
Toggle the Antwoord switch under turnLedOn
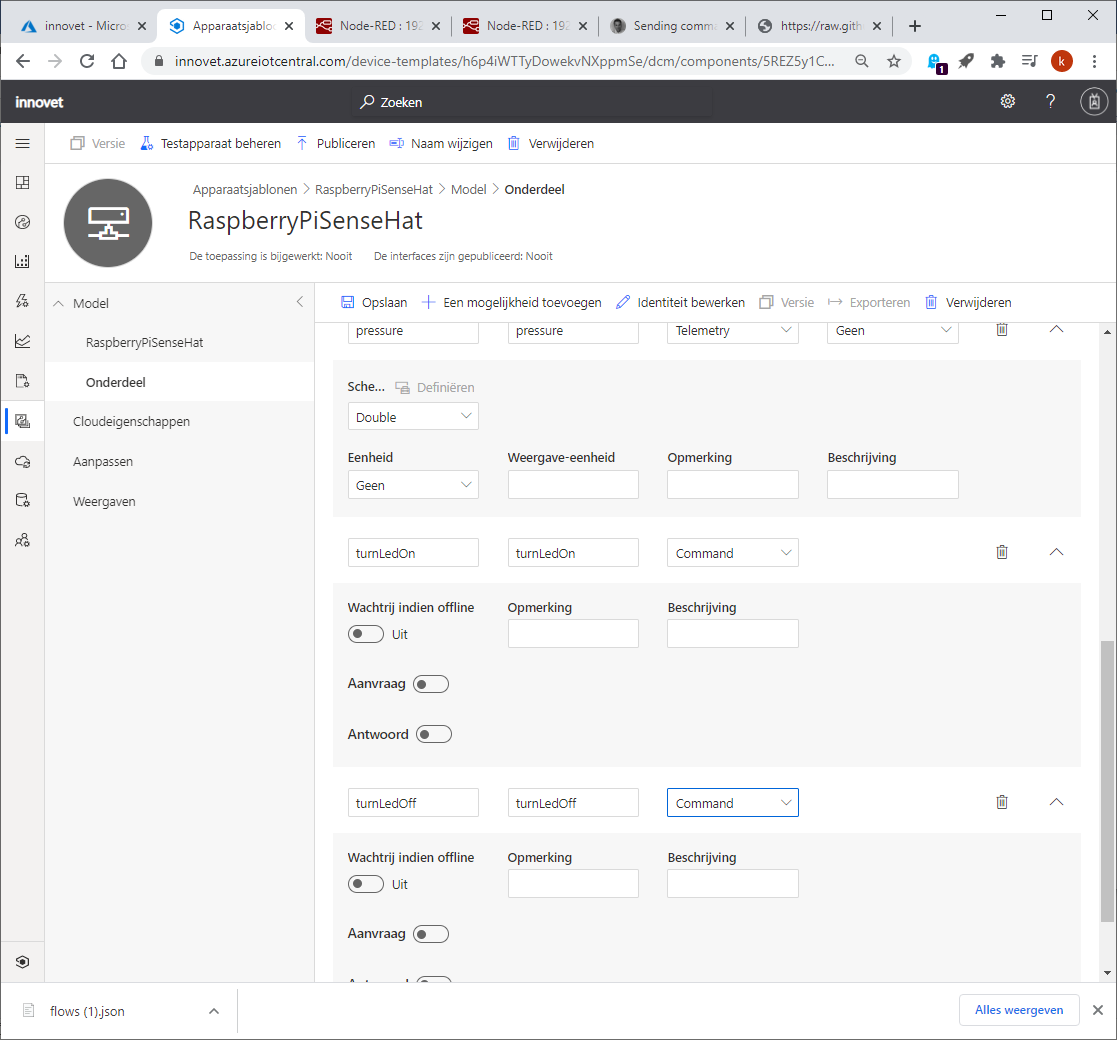(x=434, y=734)
